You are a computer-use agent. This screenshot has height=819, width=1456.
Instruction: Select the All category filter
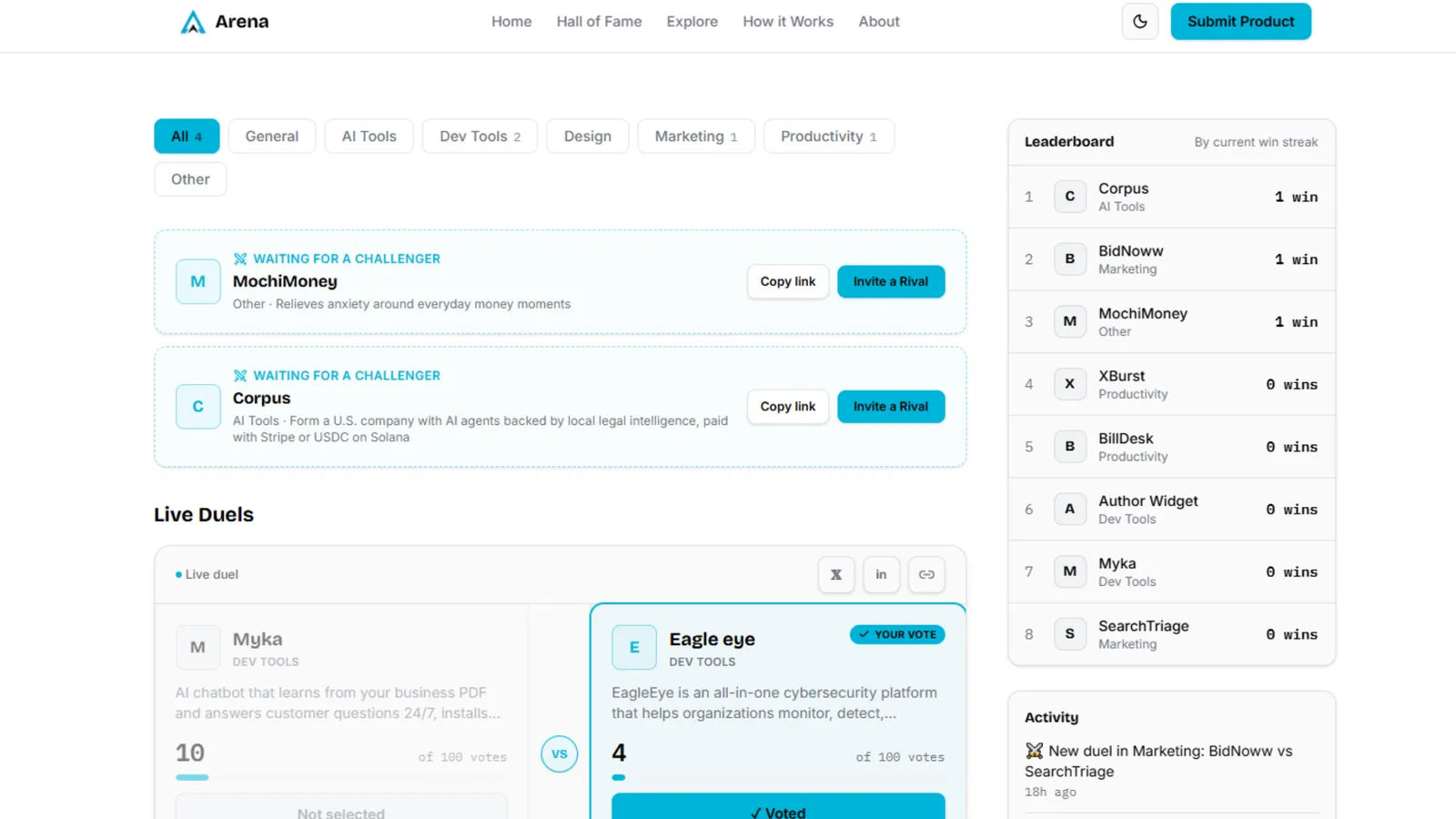187,136
